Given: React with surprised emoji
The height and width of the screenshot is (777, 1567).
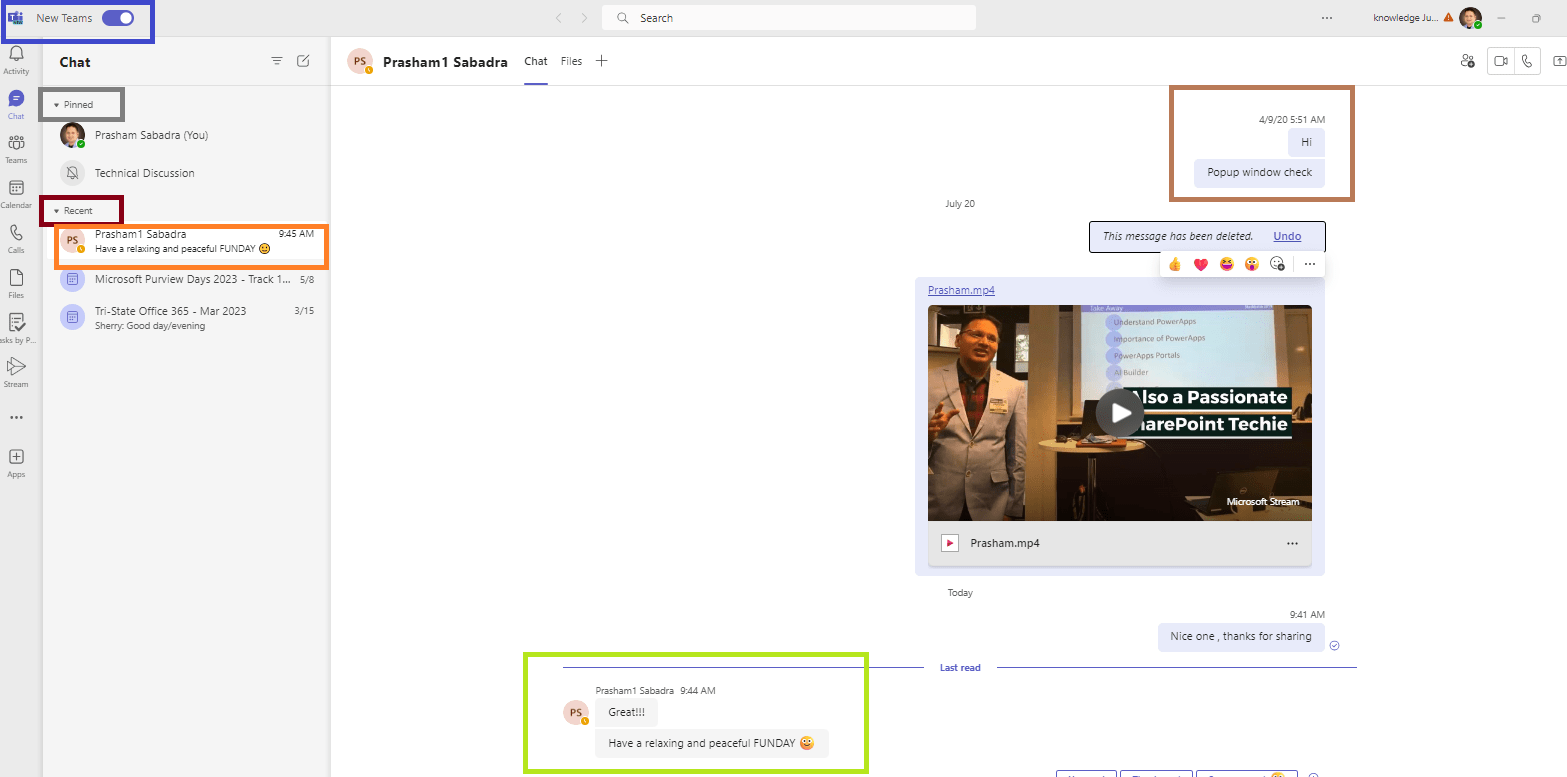Looking at the screenshot, I should coord(1251,264).
